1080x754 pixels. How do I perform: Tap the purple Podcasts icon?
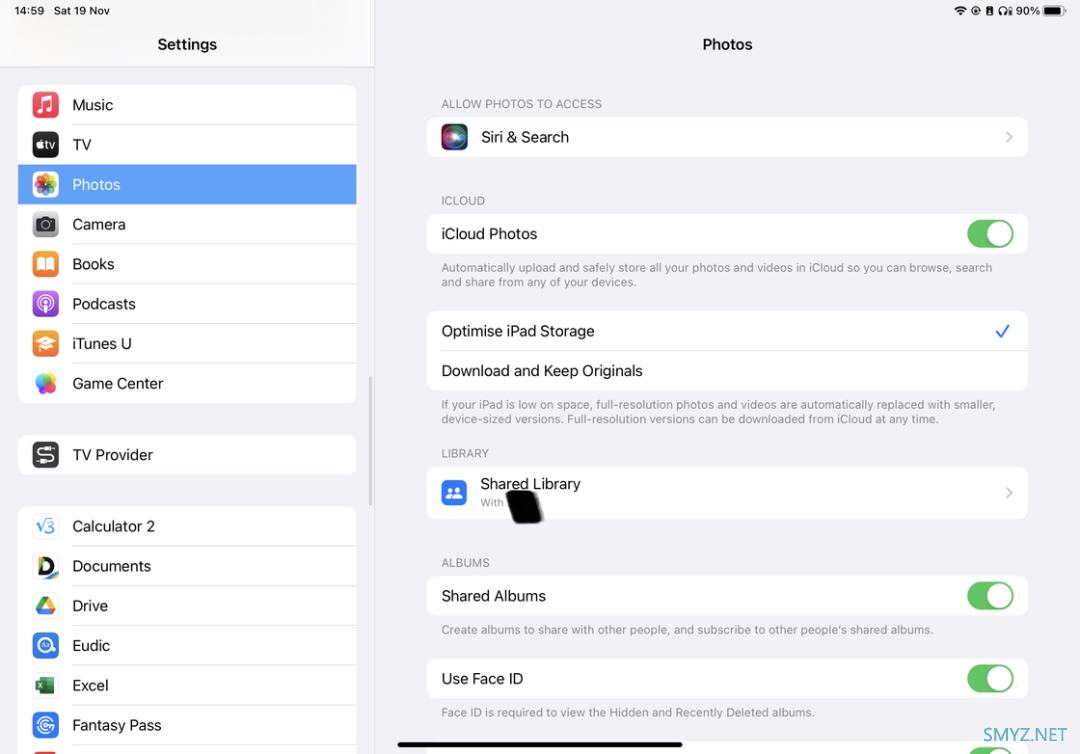pos(45,304)
